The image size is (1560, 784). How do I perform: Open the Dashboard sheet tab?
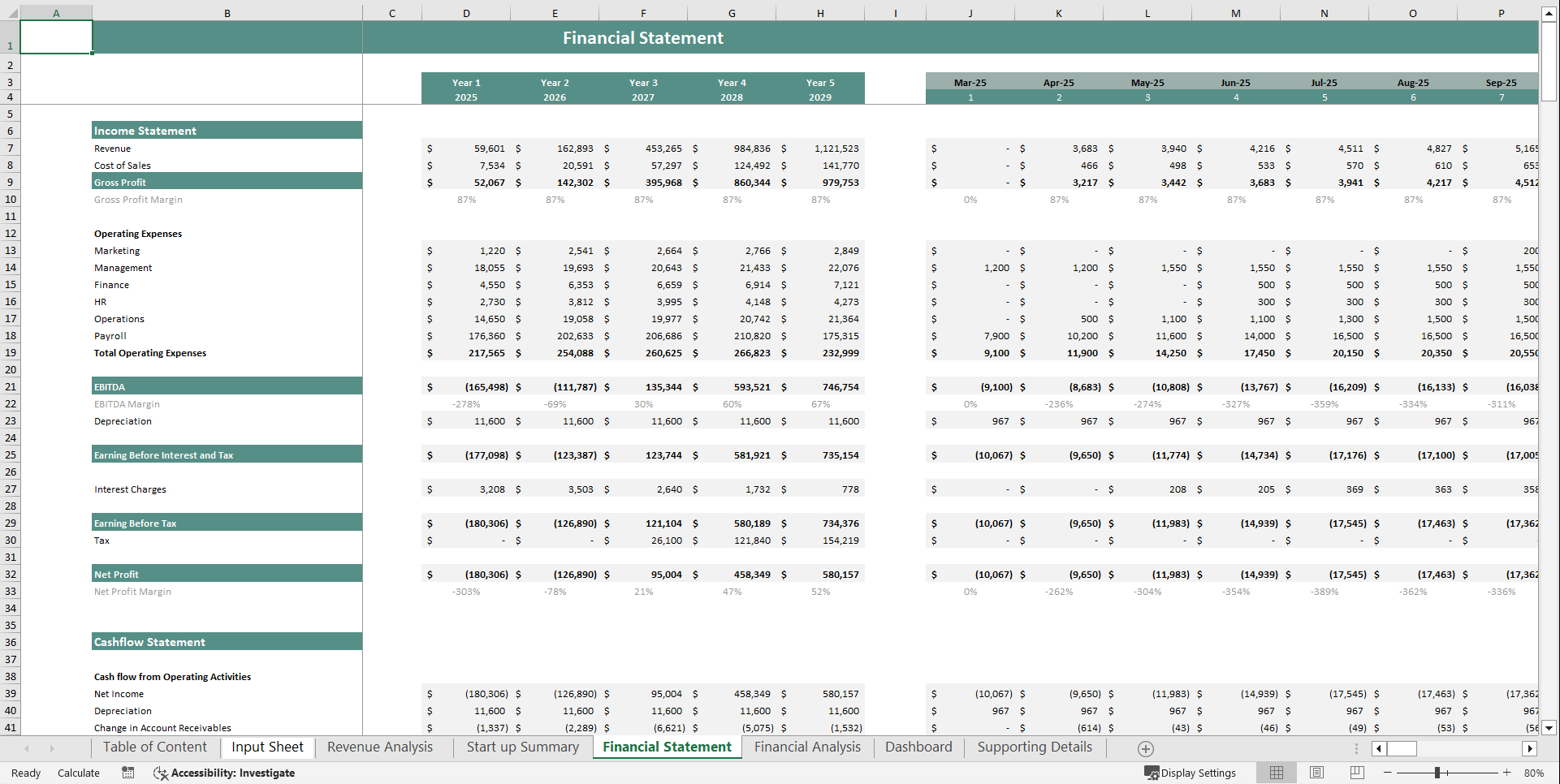[918, 747]
